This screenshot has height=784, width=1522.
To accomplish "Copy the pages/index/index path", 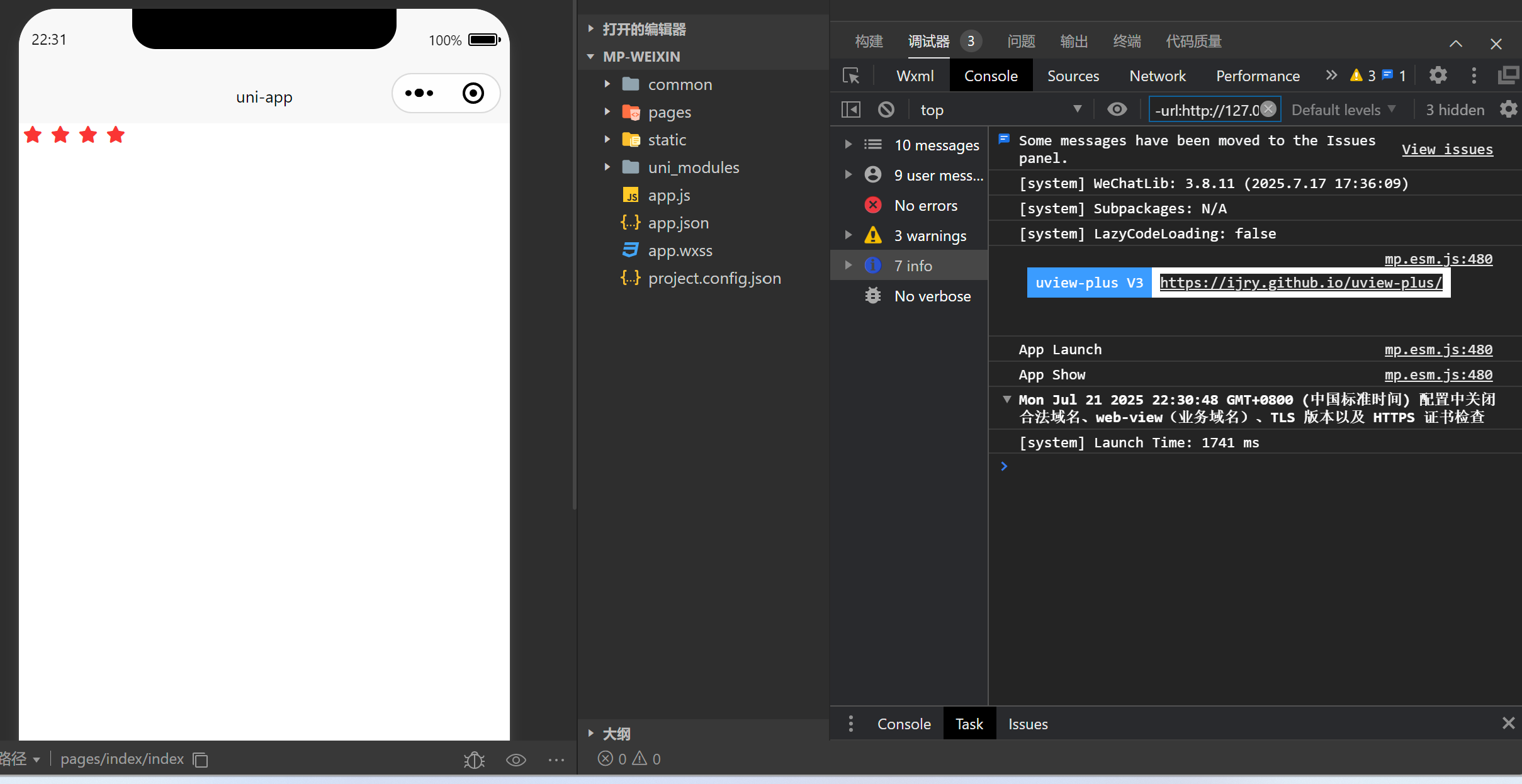I will 200,760.
